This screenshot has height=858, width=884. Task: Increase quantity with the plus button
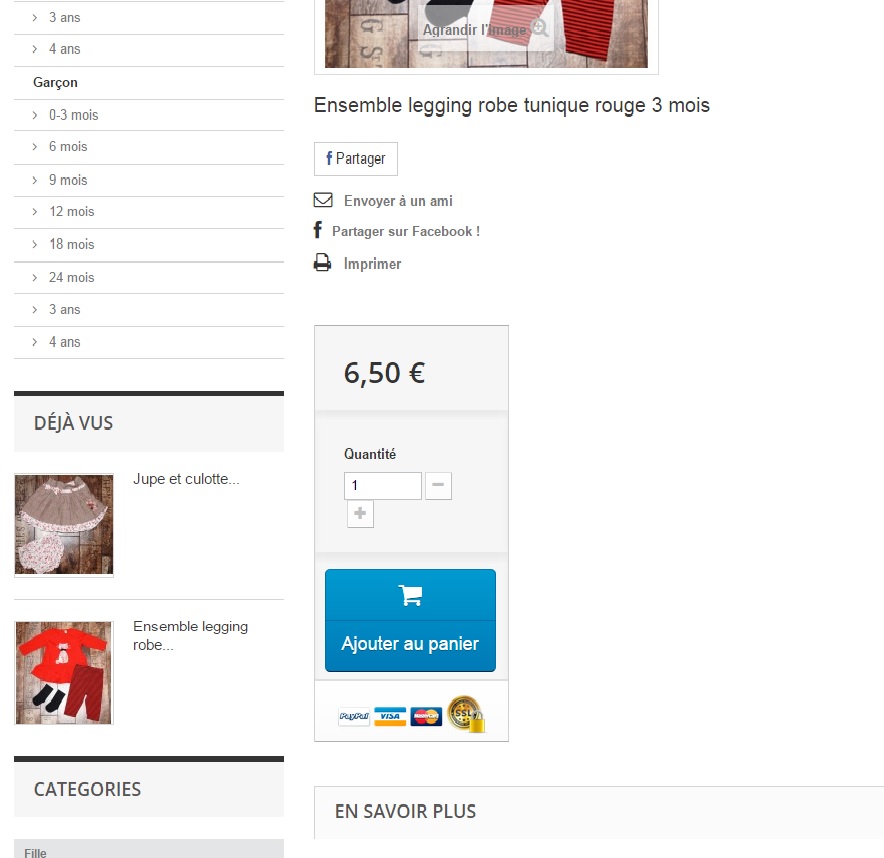[x=360, y=514]
